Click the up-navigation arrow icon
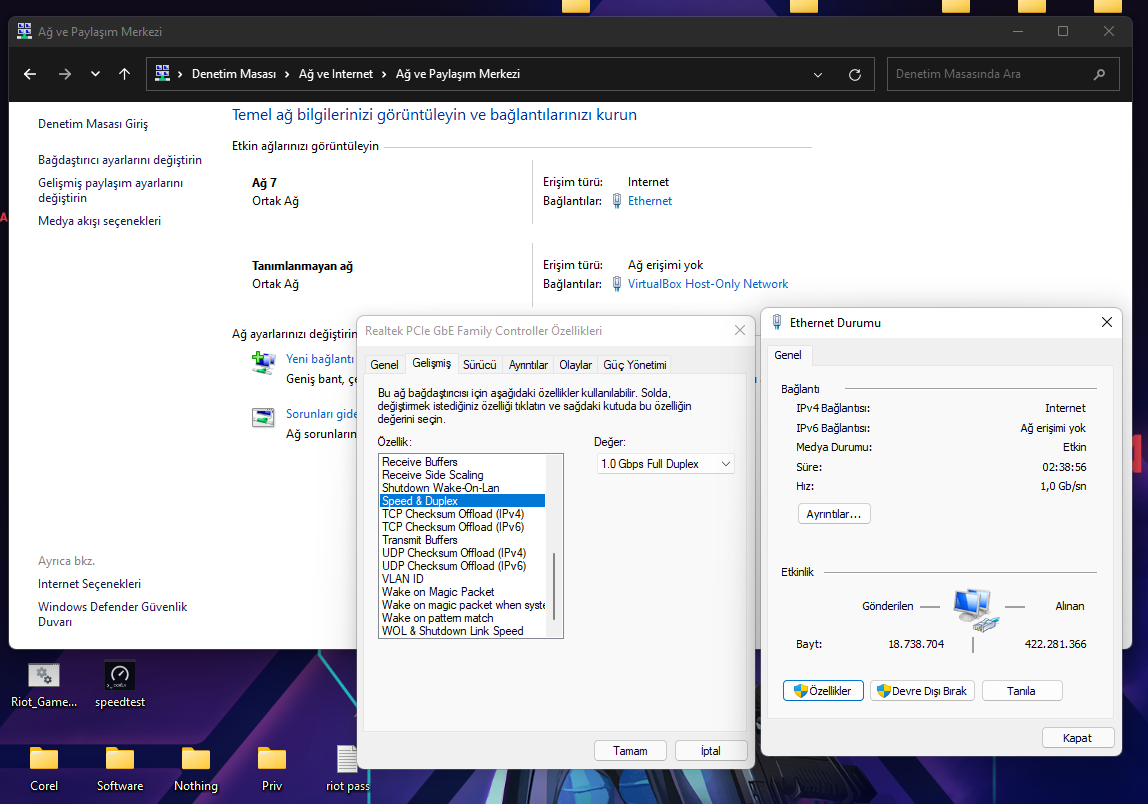The image size is (1148, 804). click(123, 73)
